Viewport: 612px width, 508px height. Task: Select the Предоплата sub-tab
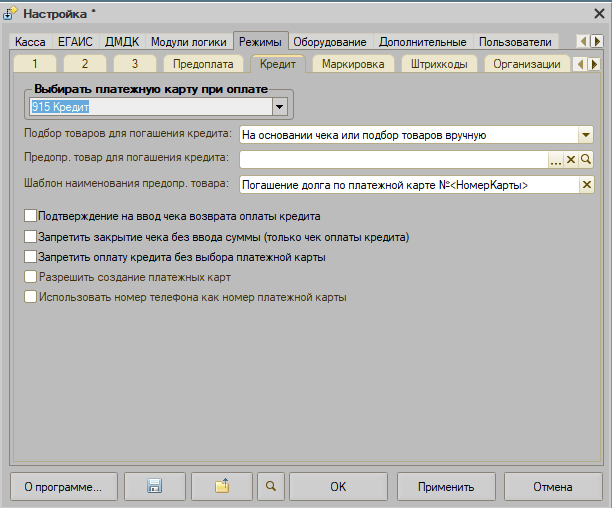pos(203,64)
